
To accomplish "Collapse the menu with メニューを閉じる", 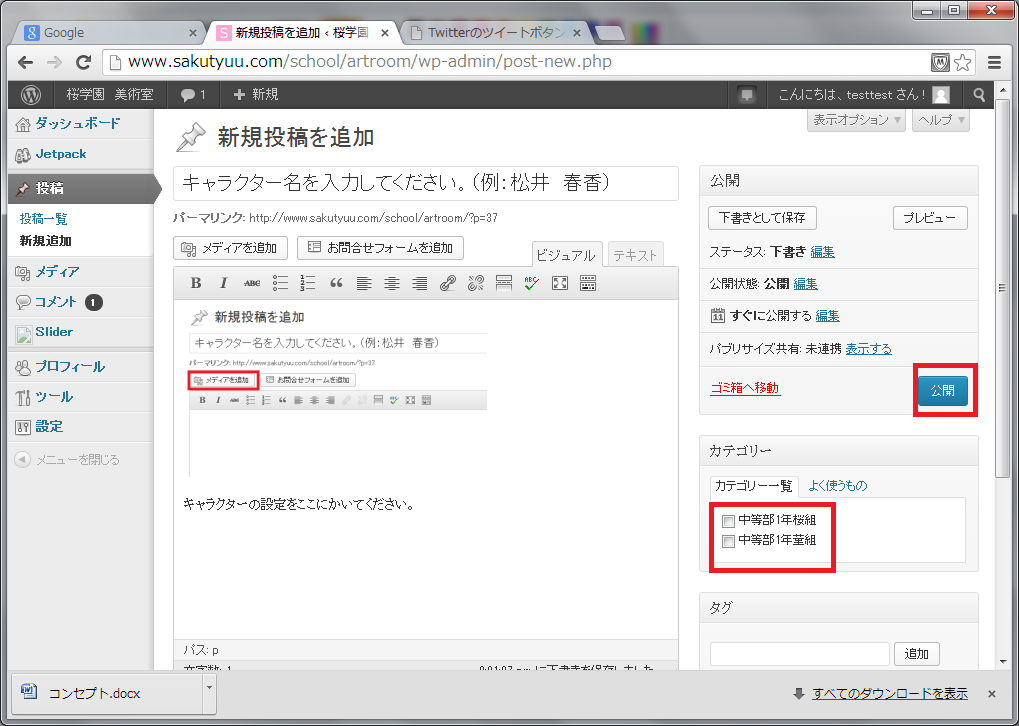I will pyautogui.click(x=67, y=460).
